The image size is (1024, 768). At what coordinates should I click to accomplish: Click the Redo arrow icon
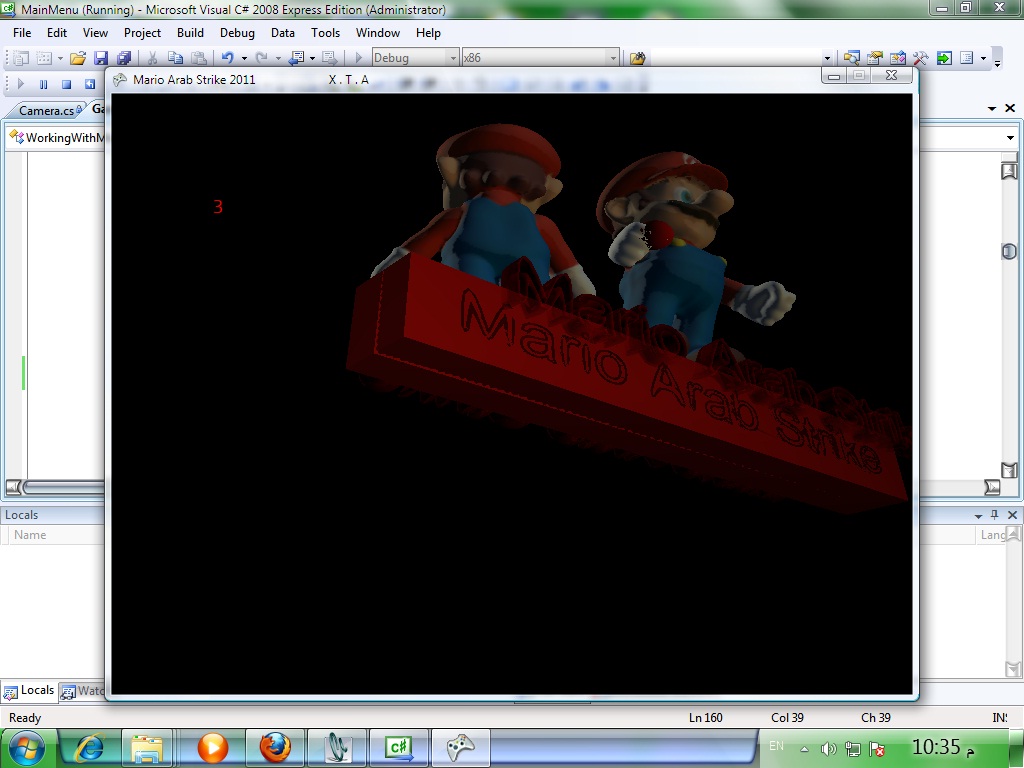click(261, 58)
